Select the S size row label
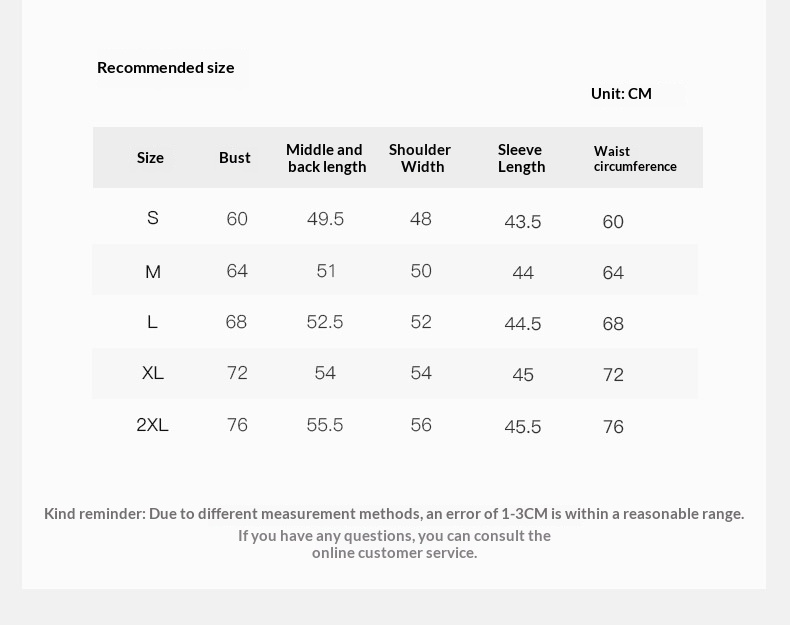The image size is (790, 625). coord(153,218)
